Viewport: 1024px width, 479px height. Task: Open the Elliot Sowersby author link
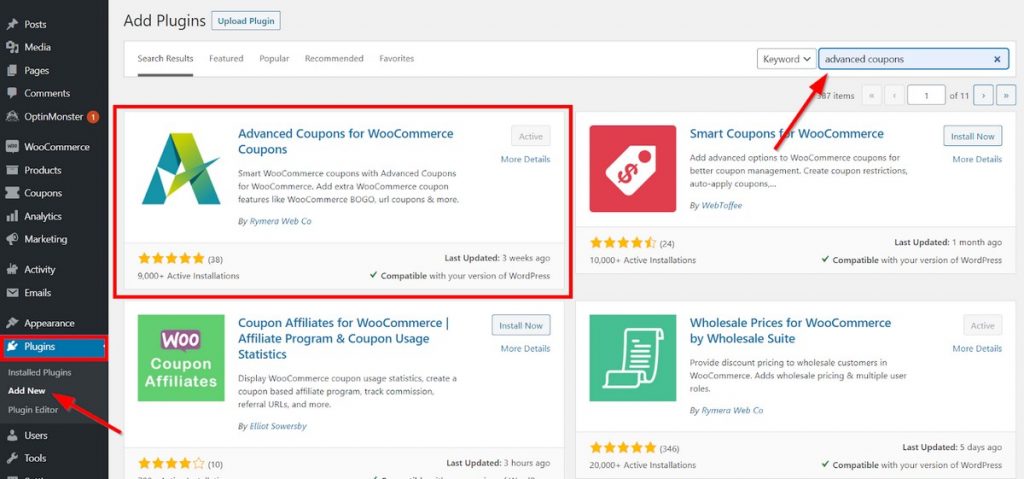[x=278, y=426]
